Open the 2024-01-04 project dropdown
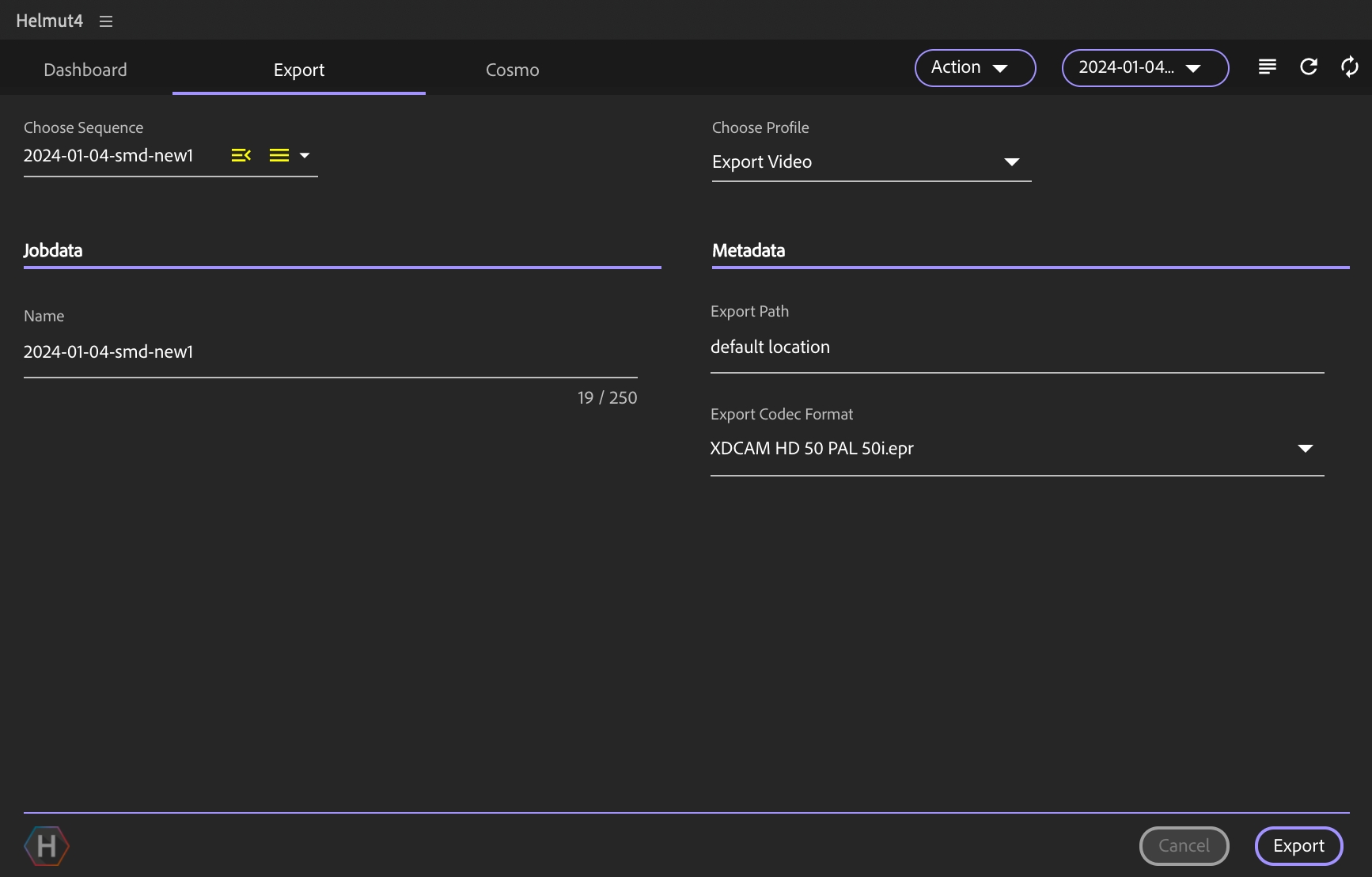The height and width of the screenshot is (877, 1372). [x=1144, y=68]
